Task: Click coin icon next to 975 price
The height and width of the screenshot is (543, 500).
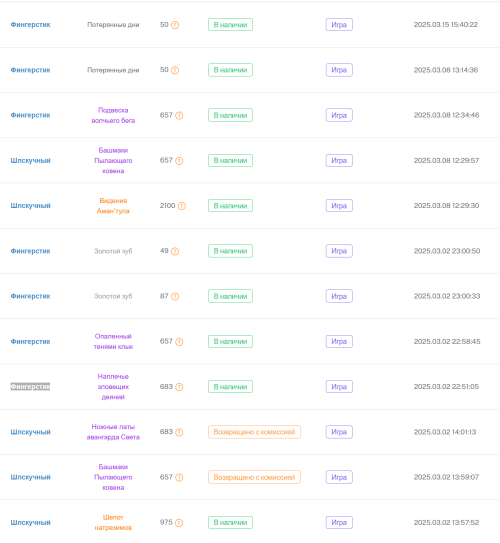Action: click(179, 523)
